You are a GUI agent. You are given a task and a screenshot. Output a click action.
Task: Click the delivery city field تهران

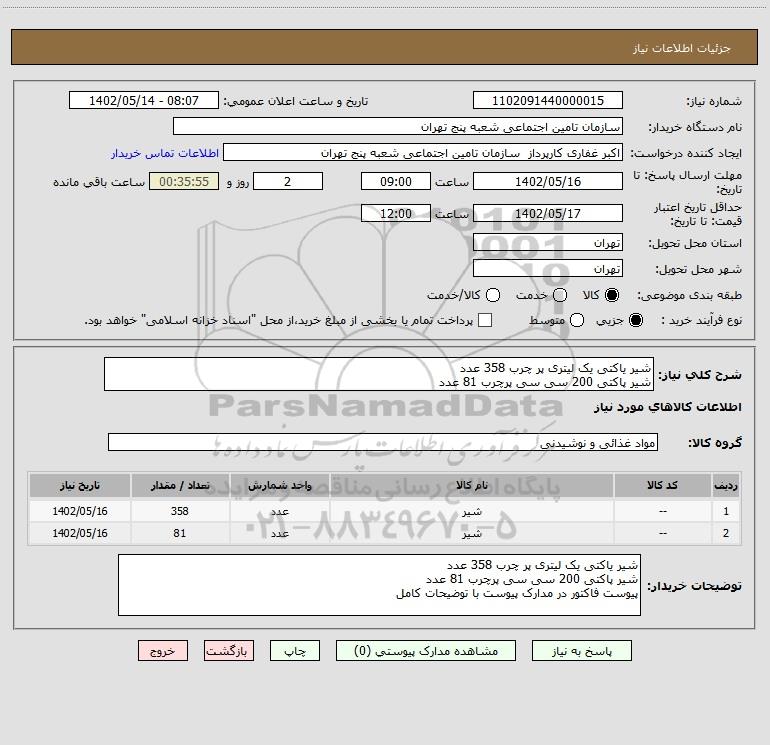point(548,269)
